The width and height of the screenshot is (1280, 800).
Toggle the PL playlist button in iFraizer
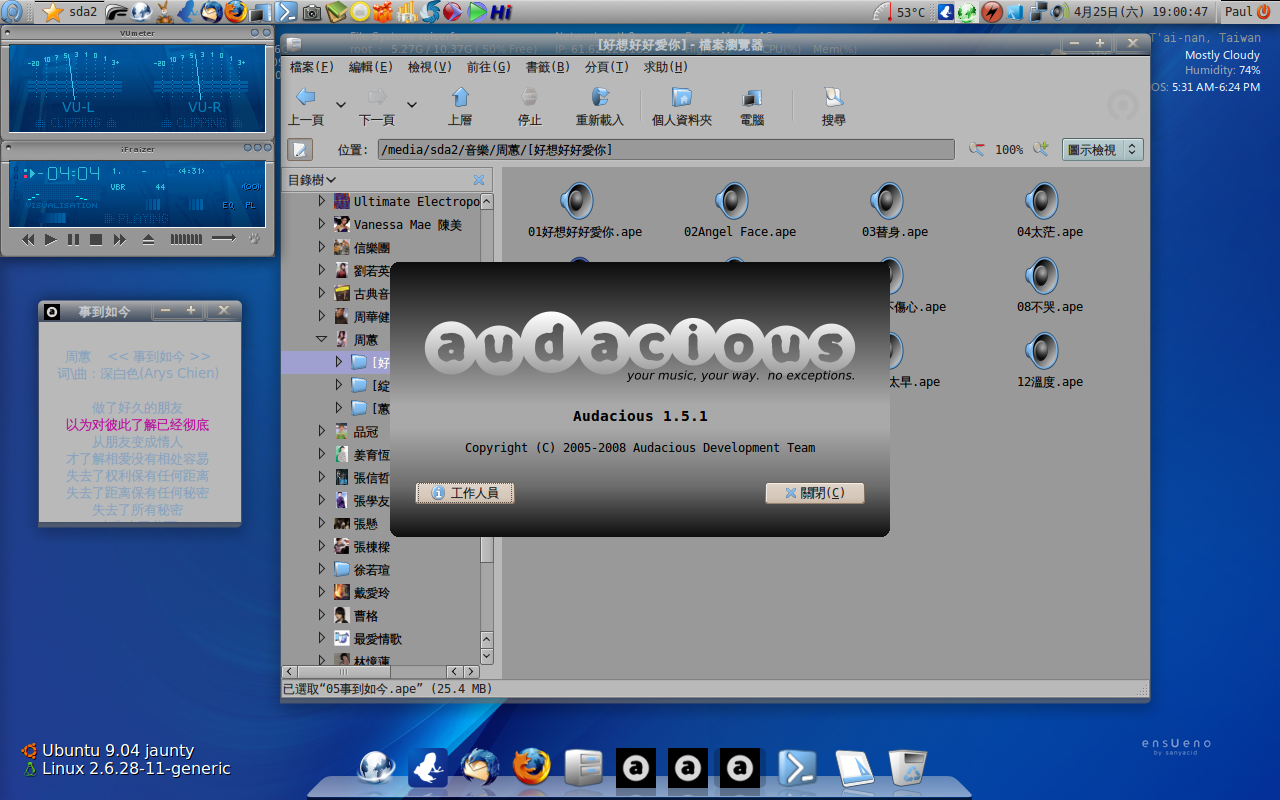pyautogui.click(x=250, y=205)
